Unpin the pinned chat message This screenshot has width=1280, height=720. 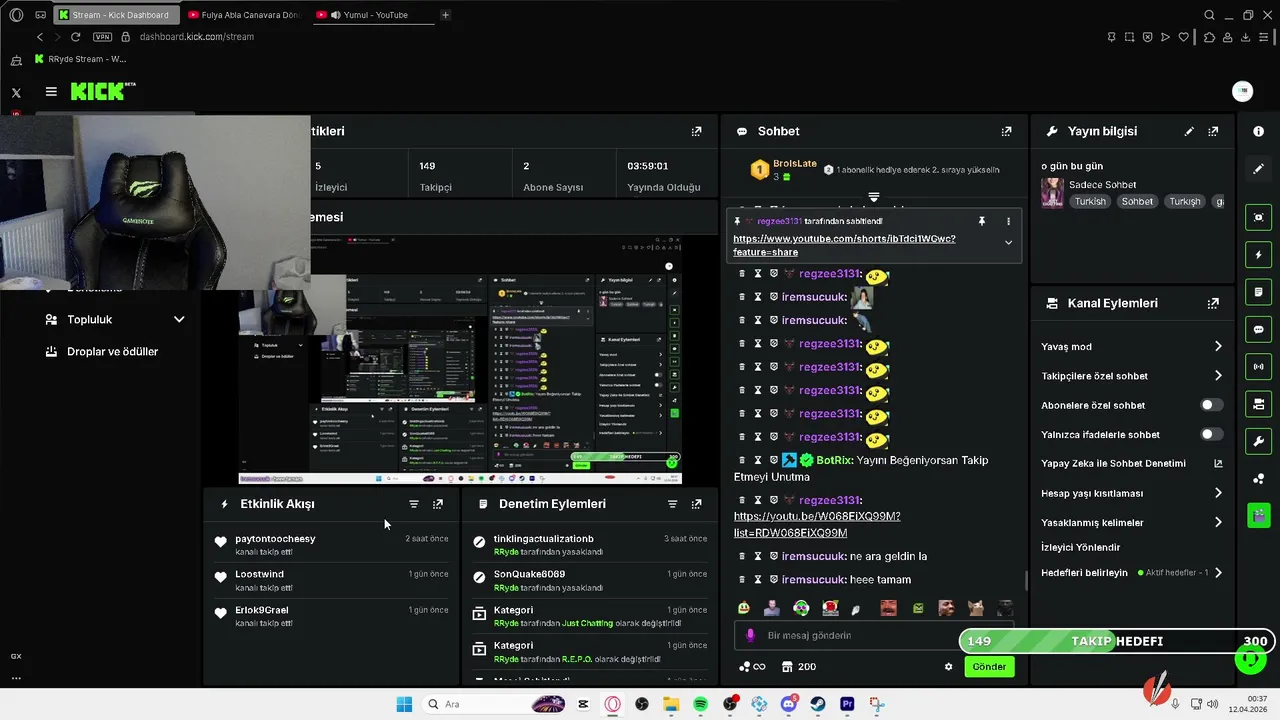(x=982, y=221)
